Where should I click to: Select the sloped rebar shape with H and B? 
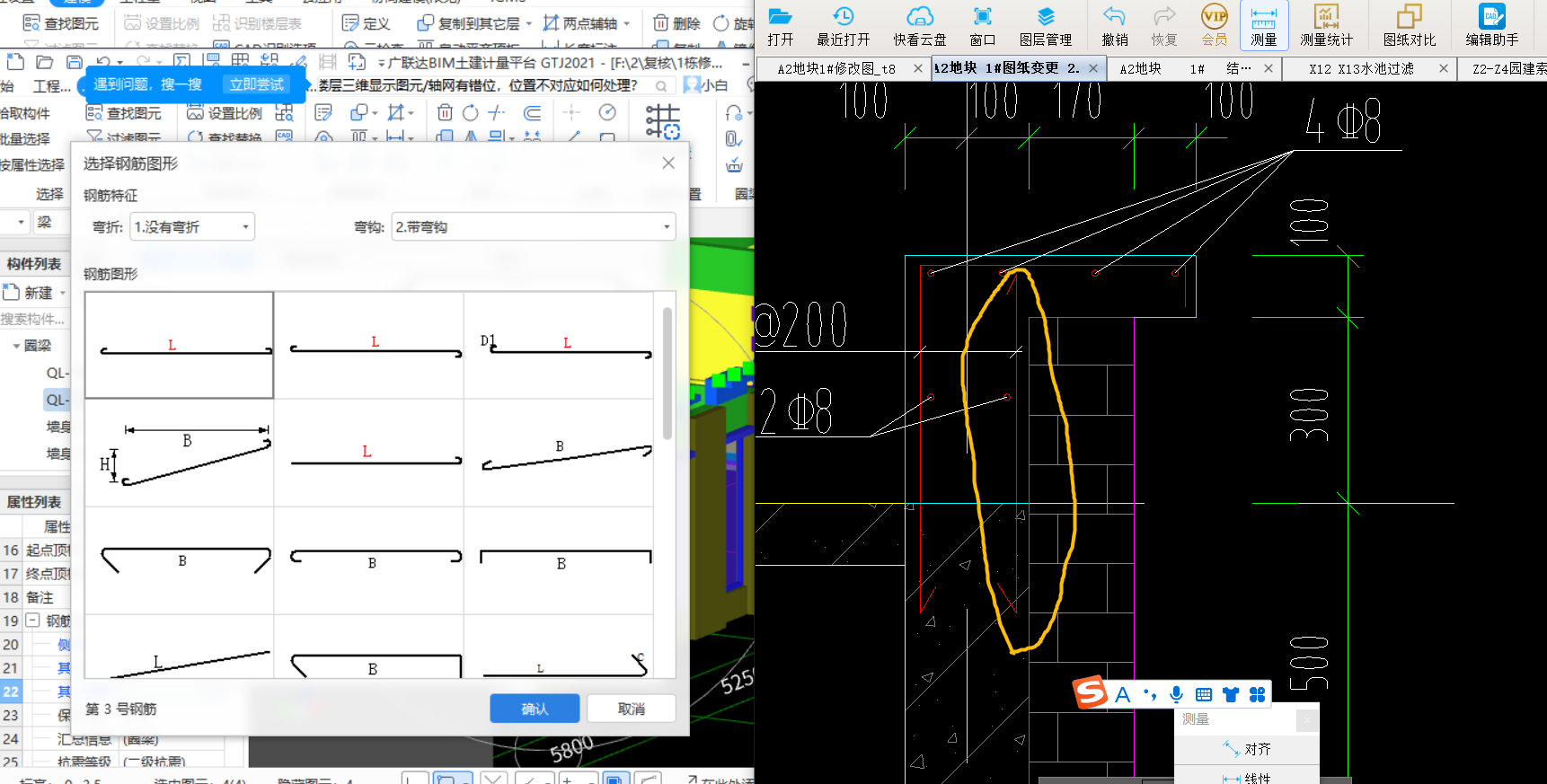pos(179,453)
